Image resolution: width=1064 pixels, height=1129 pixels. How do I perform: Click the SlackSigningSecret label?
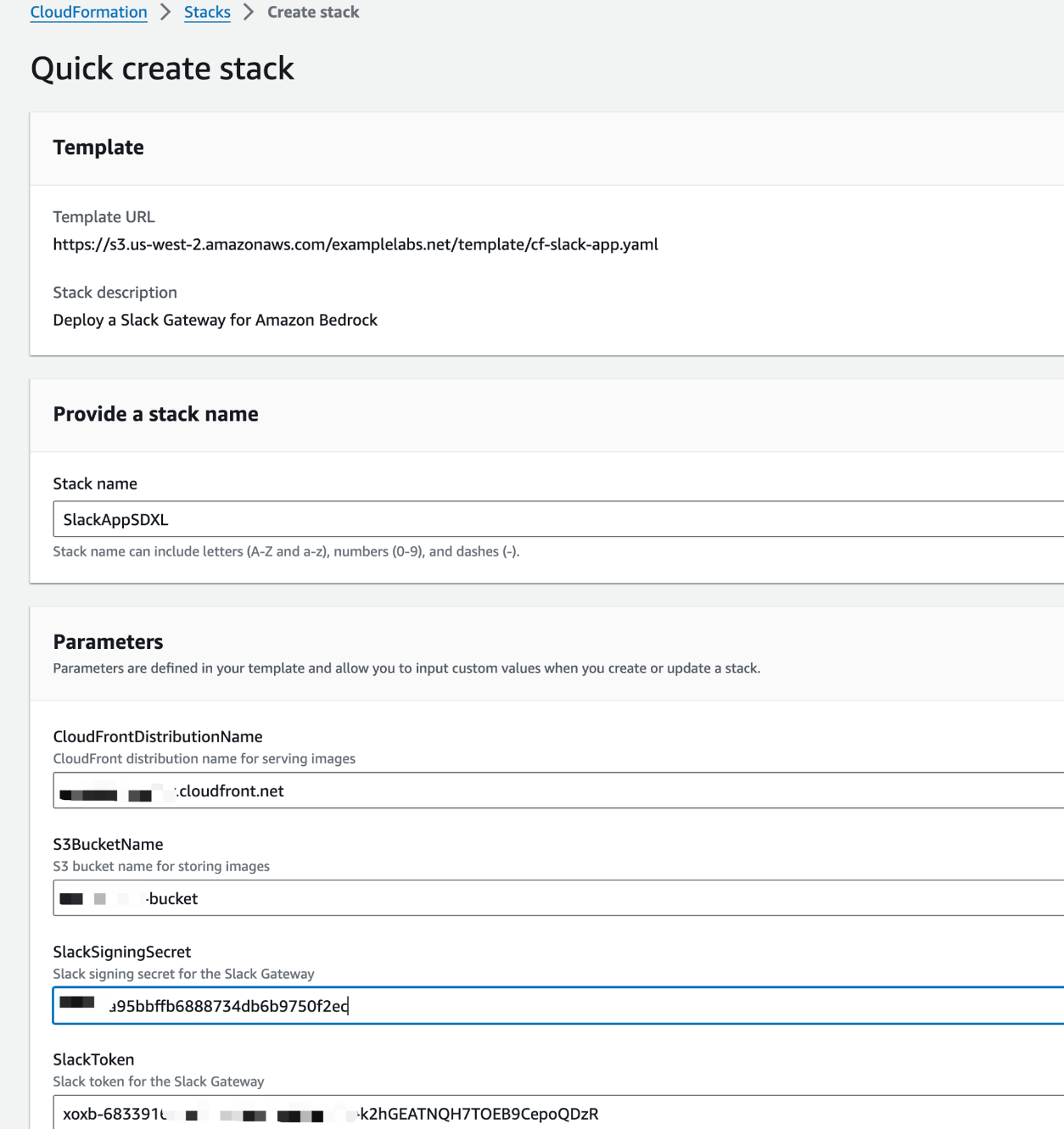click(121, 952)
